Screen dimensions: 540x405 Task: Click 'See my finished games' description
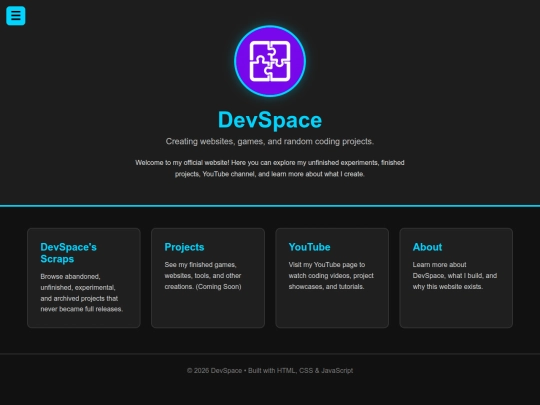click(x=203, y=276)
